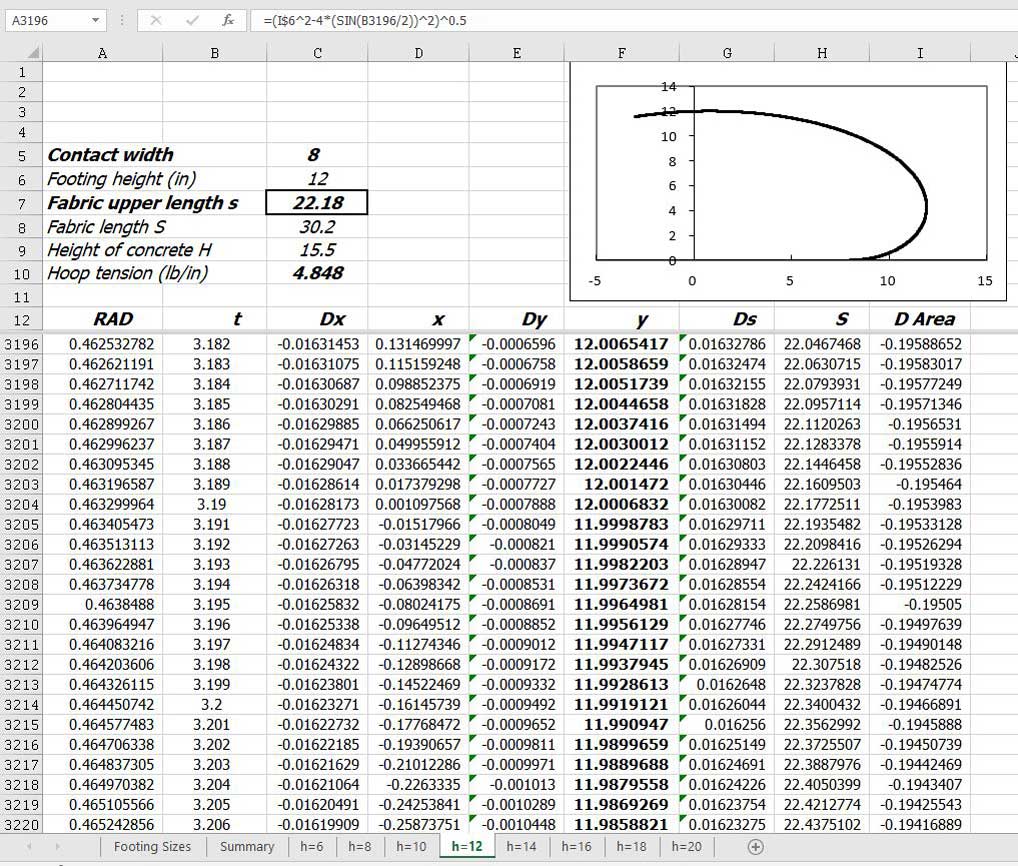Select S value 22.1772511
The width and height of the screenshot is (1018, 866).
(x=822, y=504)
